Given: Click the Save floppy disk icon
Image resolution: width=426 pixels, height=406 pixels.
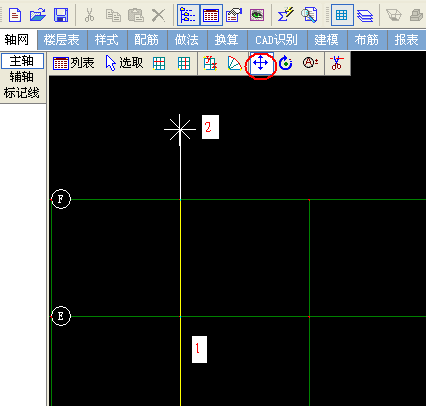Looking at the screenshot, I should click(x=61, y=15).
